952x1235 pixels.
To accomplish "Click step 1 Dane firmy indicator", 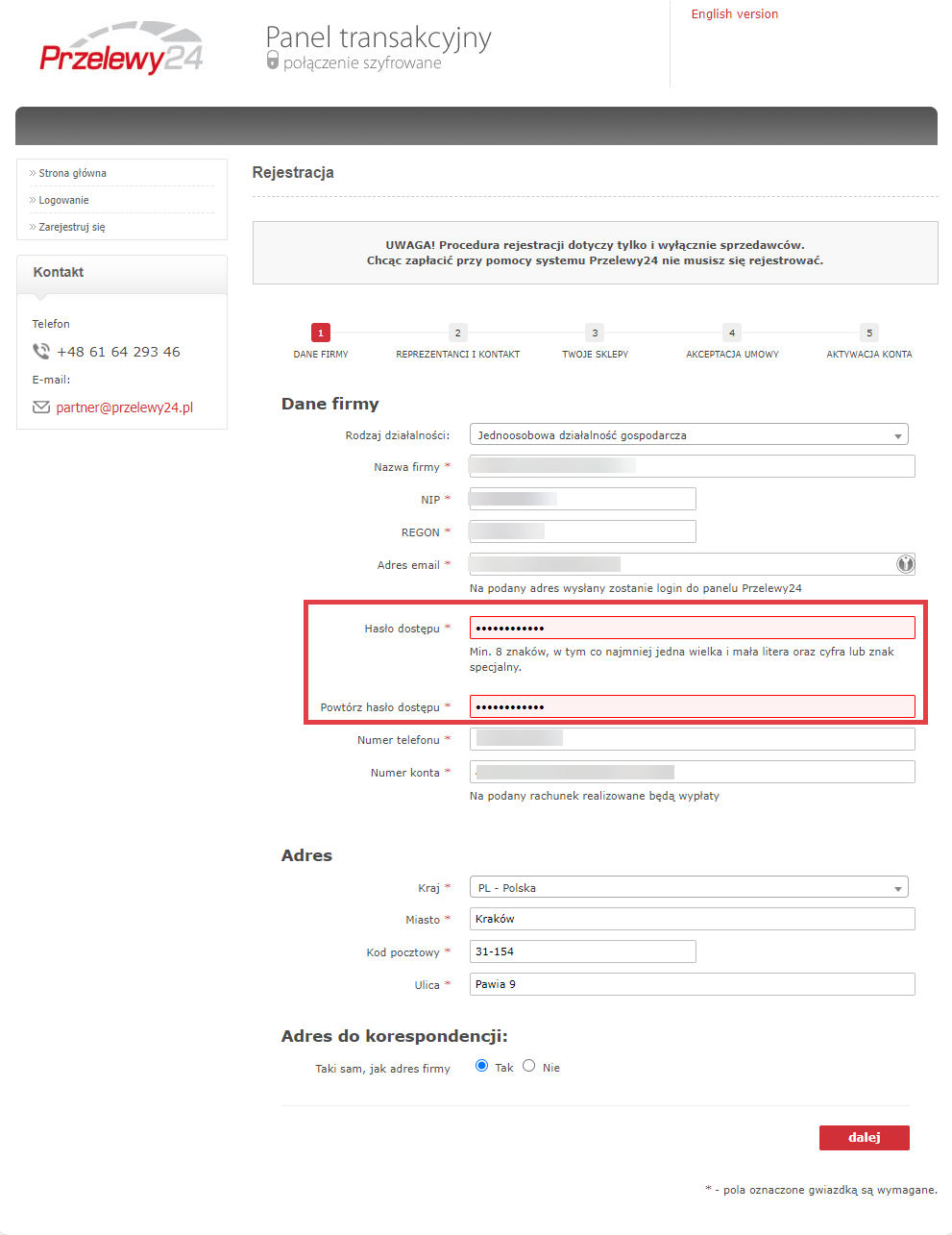I will (x=321, y=333).
